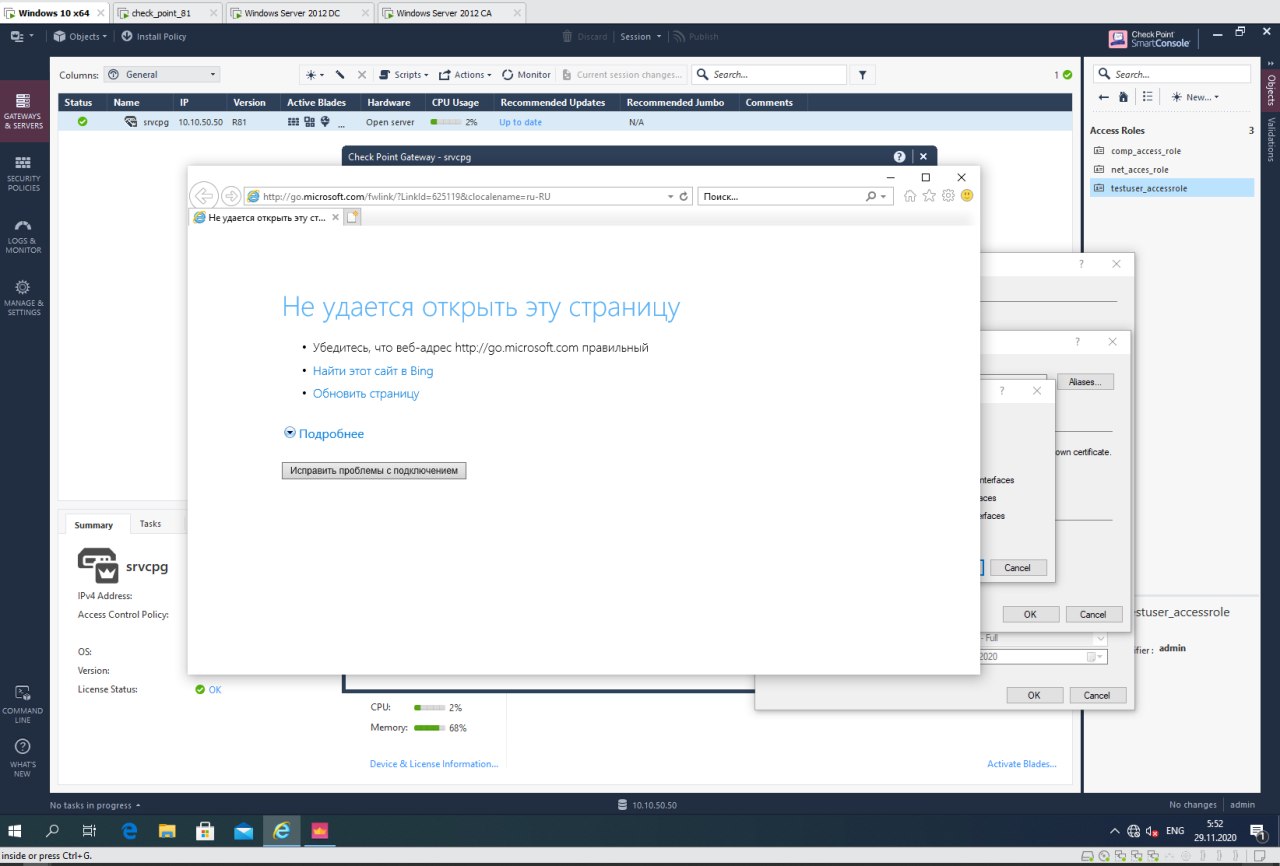Click muted speaker icon in system tray
Viewport: 1280px width, 866px height.
[x=1152, y=831]
